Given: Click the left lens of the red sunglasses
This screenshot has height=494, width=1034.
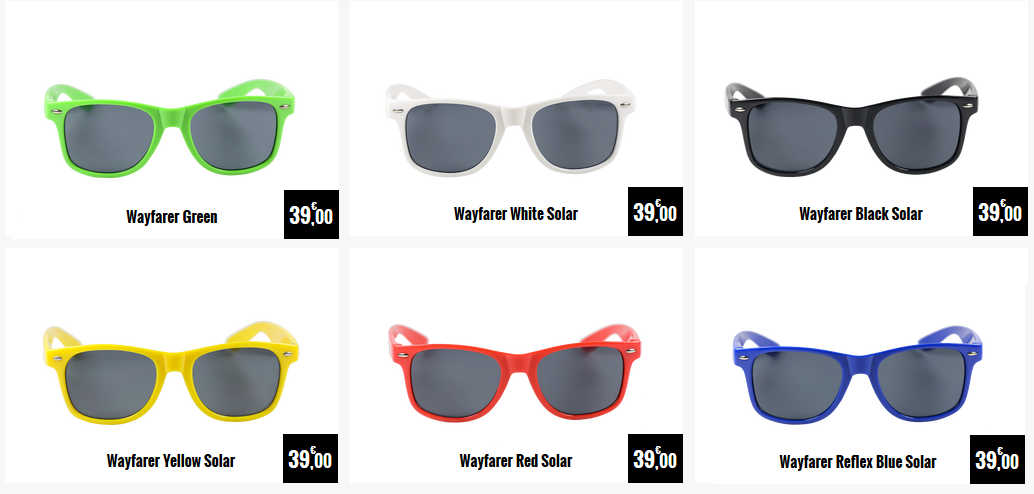Looking at the screenshot, I should [x=456, y=383].
